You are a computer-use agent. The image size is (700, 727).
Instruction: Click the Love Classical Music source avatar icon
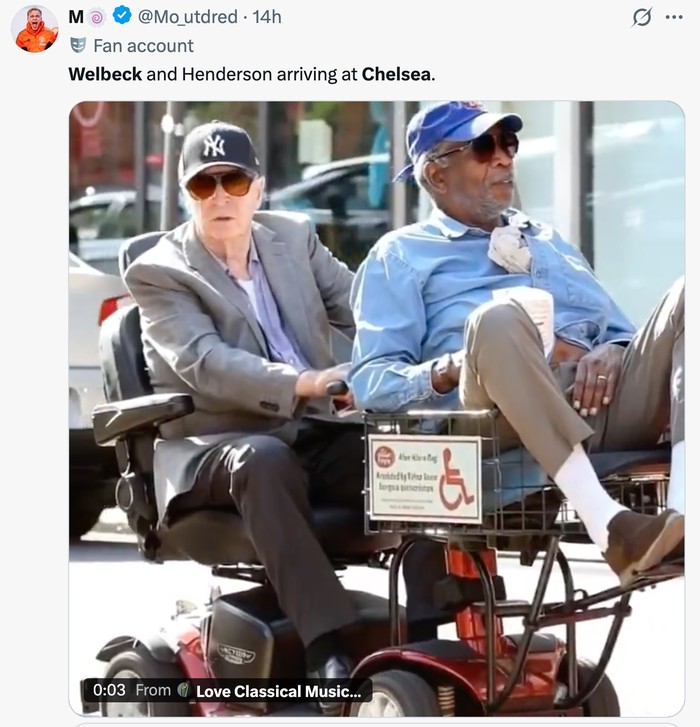[184, 690]
